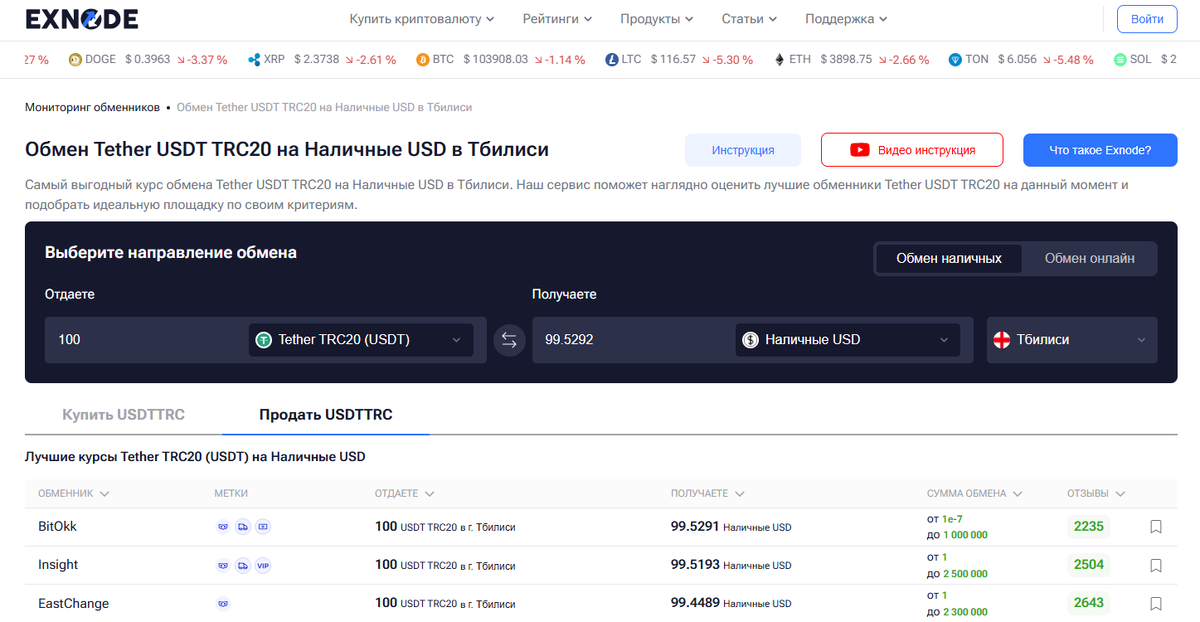Bookmark the BitOkk exchanger
1200x622 pixels.
coord(1155,526)
